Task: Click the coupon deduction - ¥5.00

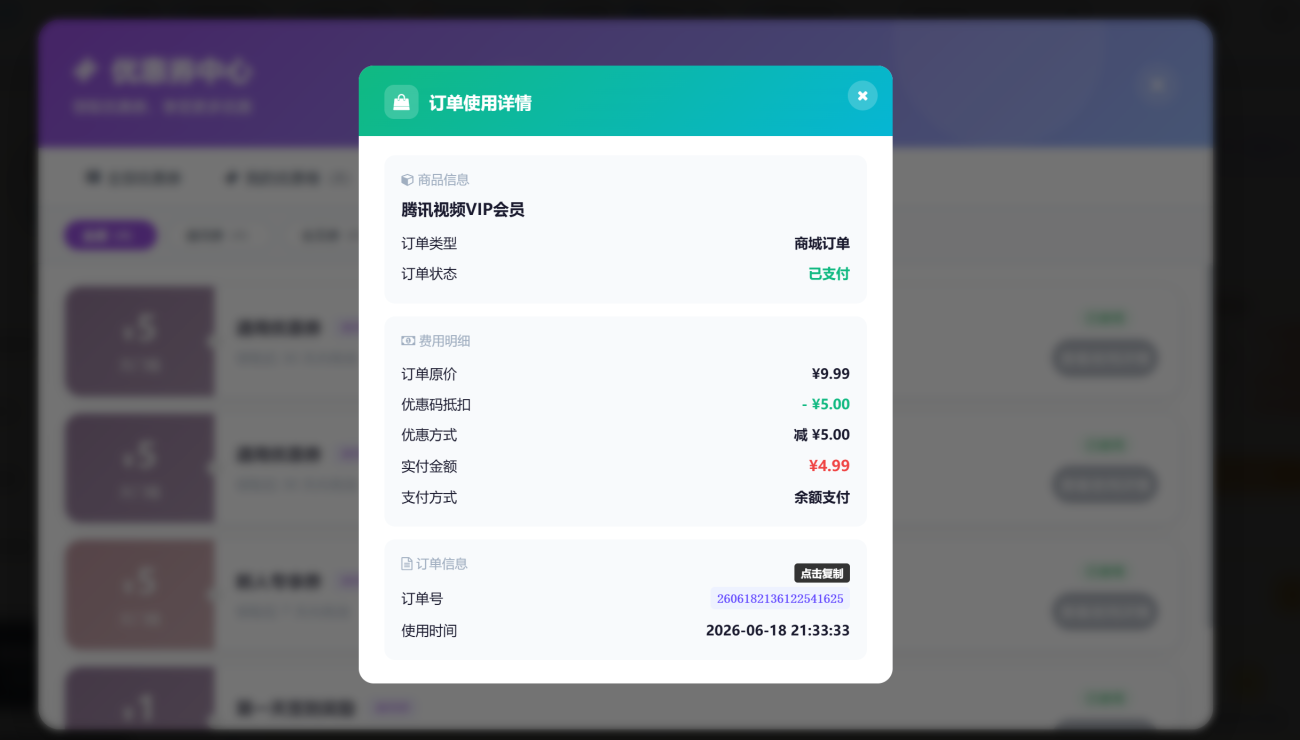Action: coord(826,404)
